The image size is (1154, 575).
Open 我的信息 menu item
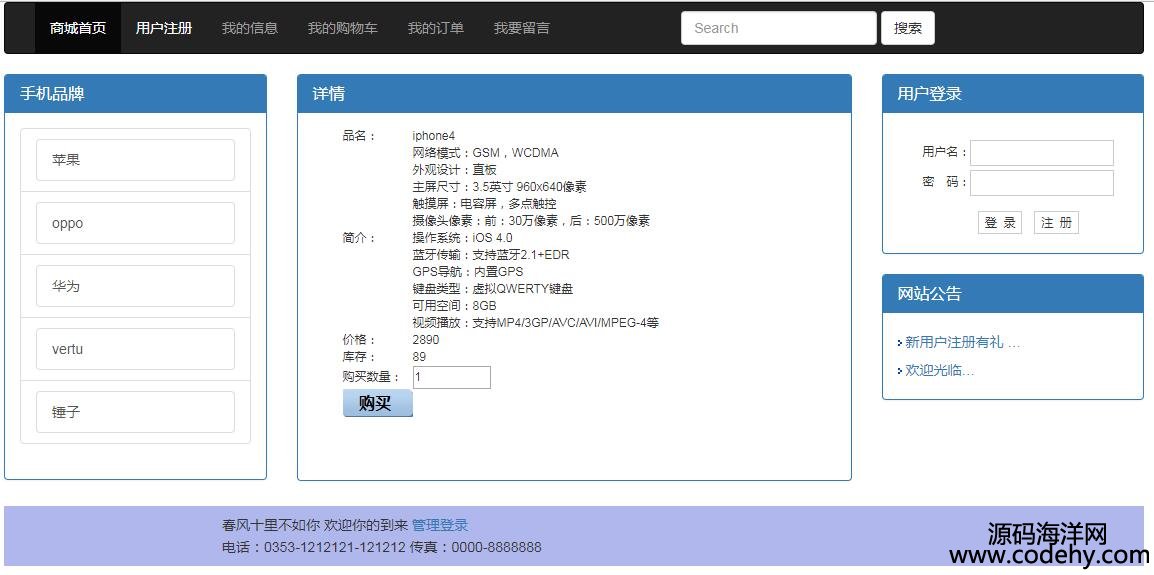click(250, 28)
